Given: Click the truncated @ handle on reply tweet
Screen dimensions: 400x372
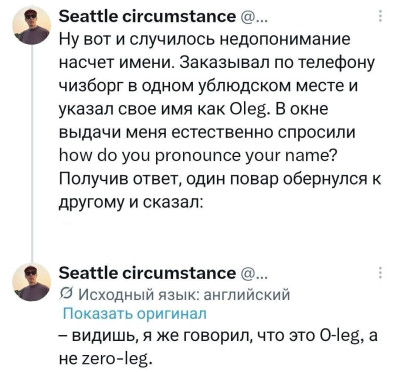Looking at the screenshot, I should [253, 274].
